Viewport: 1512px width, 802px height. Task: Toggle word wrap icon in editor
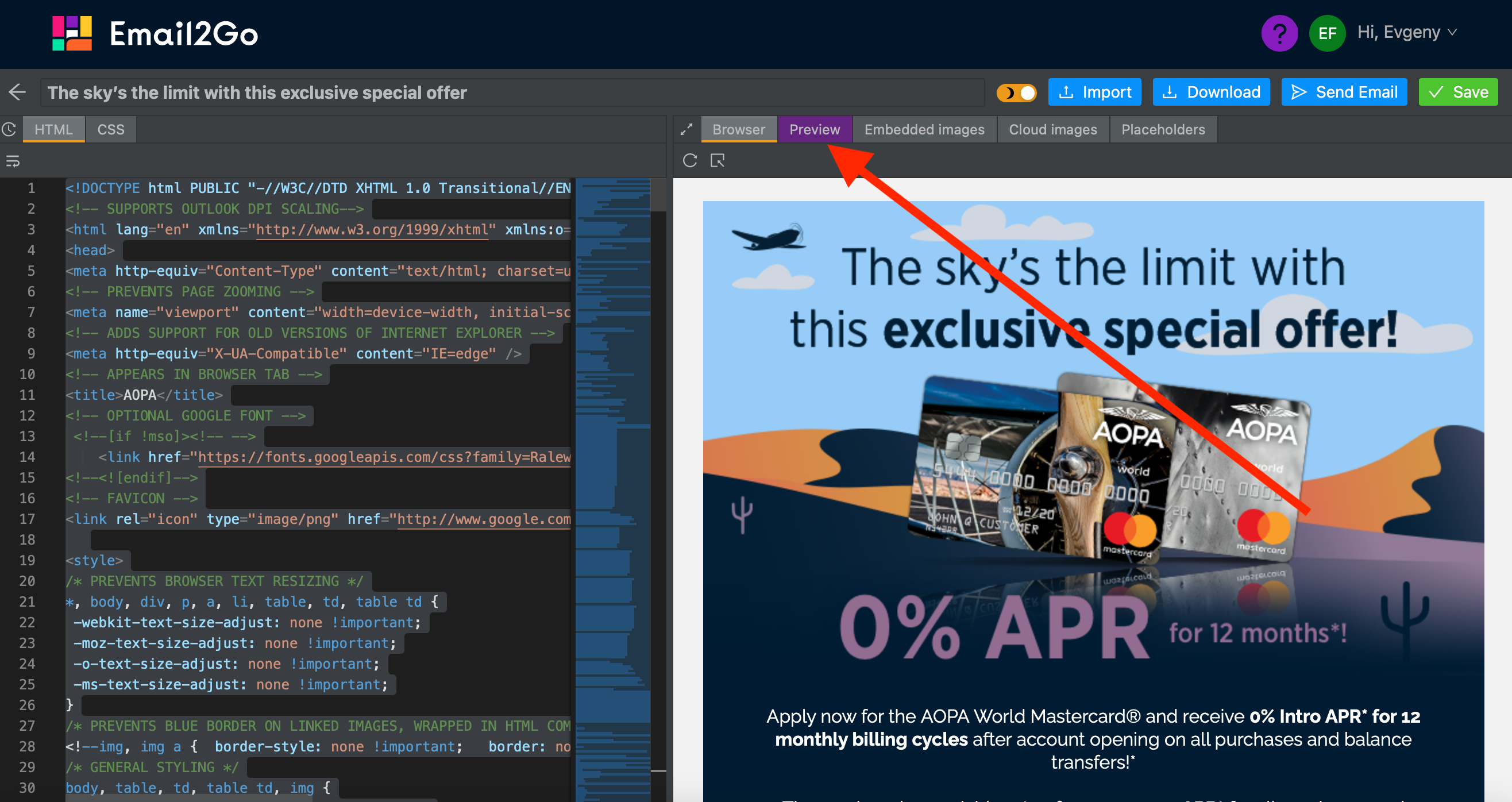pos(13,161)
